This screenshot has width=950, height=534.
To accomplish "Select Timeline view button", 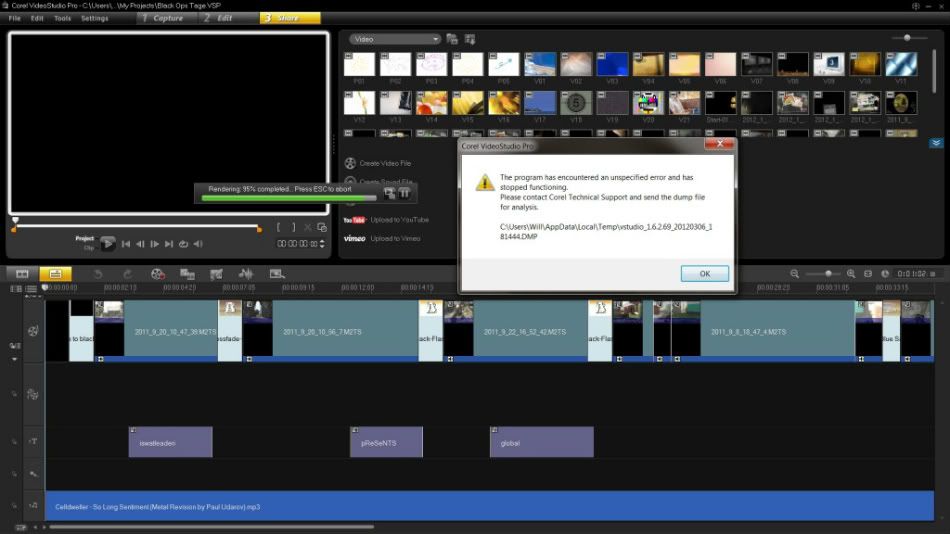I will 55,273.
